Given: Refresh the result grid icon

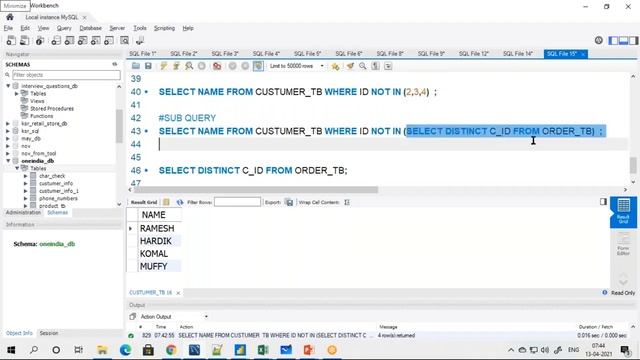Looking at the screenshot, I should (180, 202).
